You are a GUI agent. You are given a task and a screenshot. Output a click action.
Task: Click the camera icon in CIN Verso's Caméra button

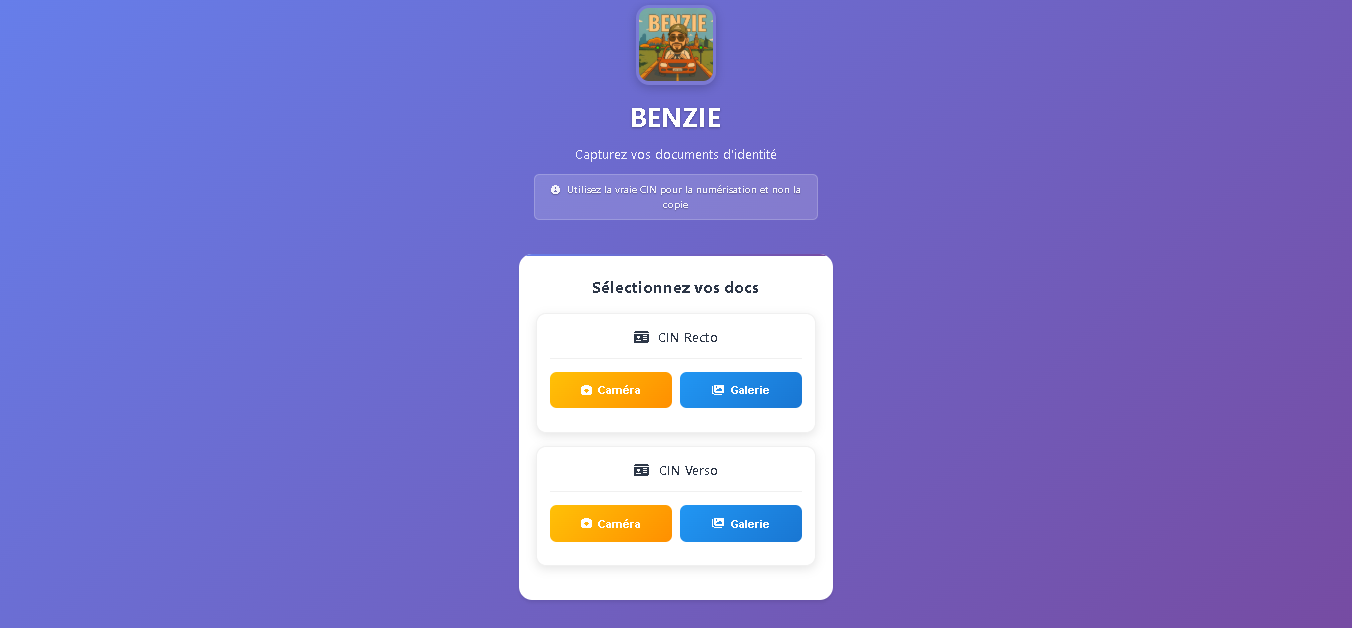(587, 523)
